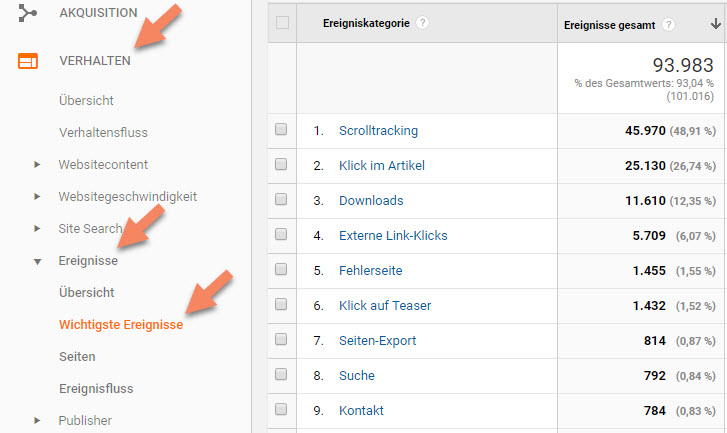Open the Externe Link-Klicks category link

[x=393, y=235]
